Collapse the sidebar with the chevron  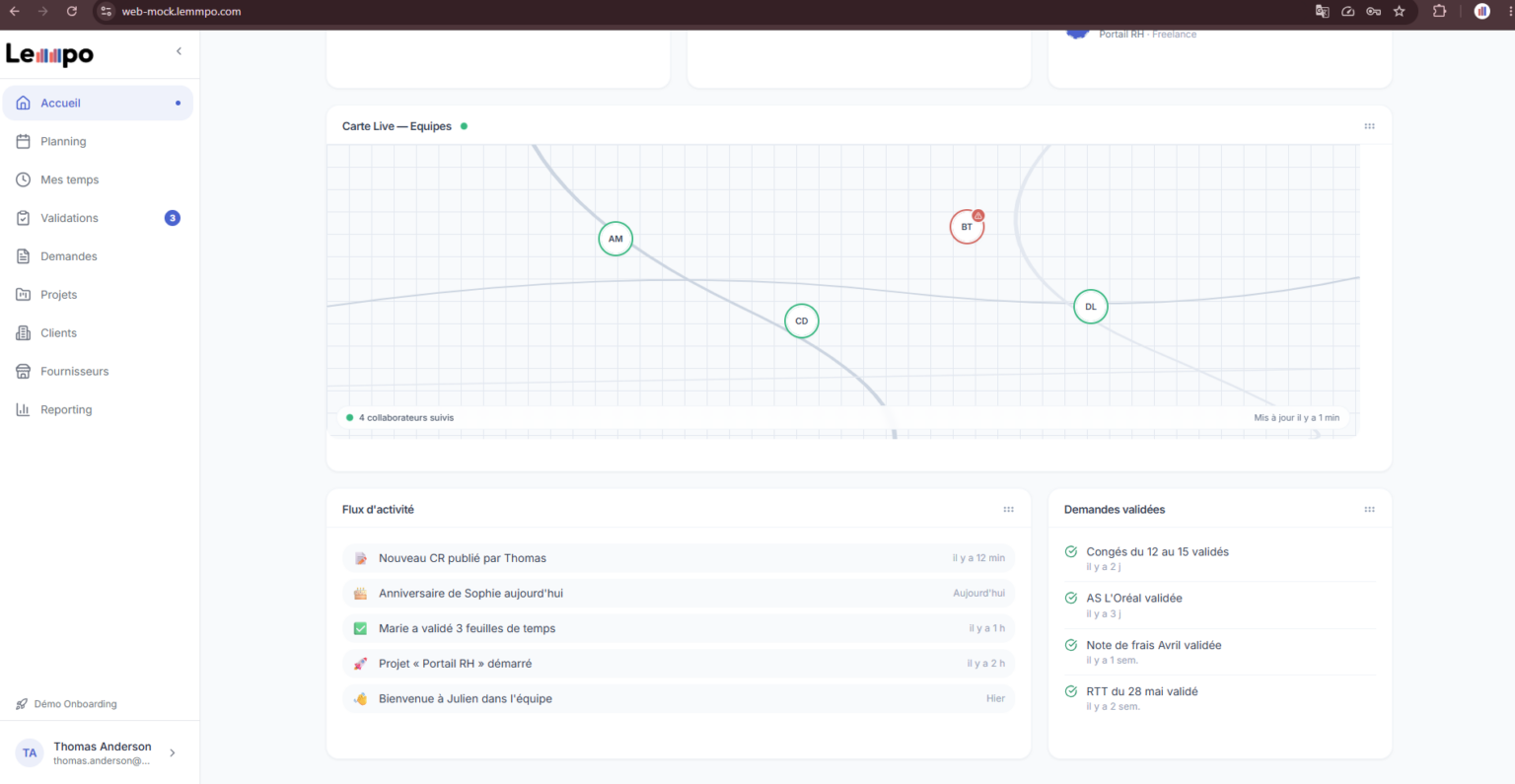click(179, 51)
